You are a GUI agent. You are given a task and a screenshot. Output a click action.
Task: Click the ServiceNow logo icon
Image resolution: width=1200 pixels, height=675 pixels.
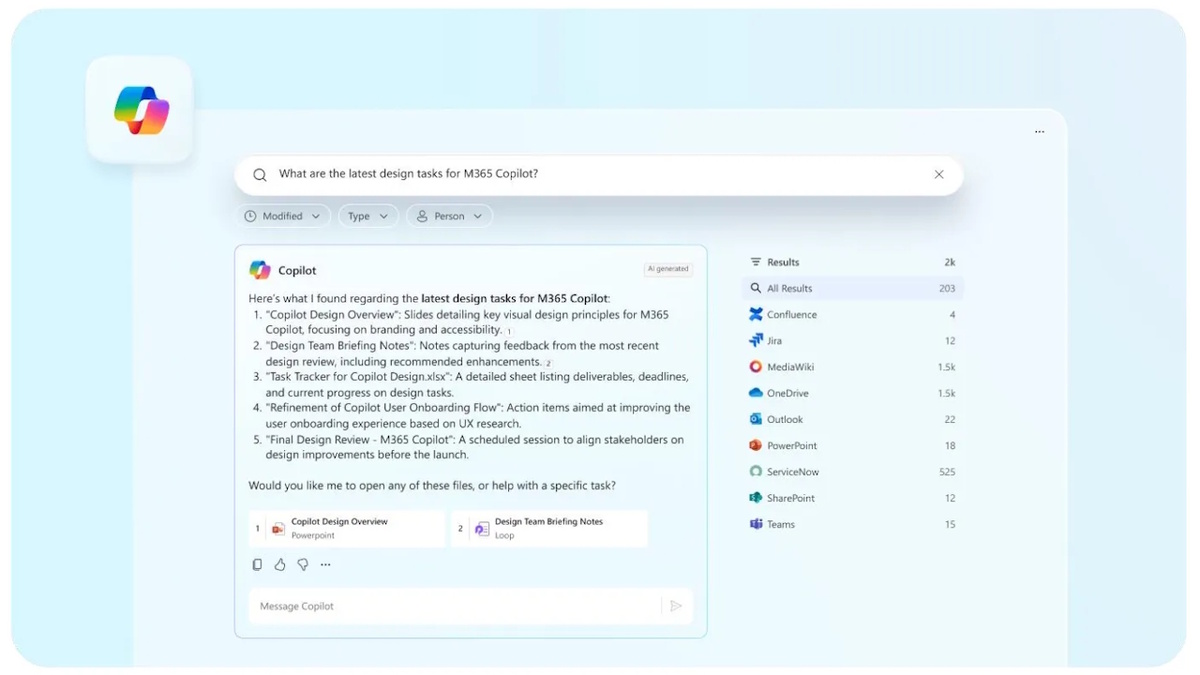pos(756,471)
